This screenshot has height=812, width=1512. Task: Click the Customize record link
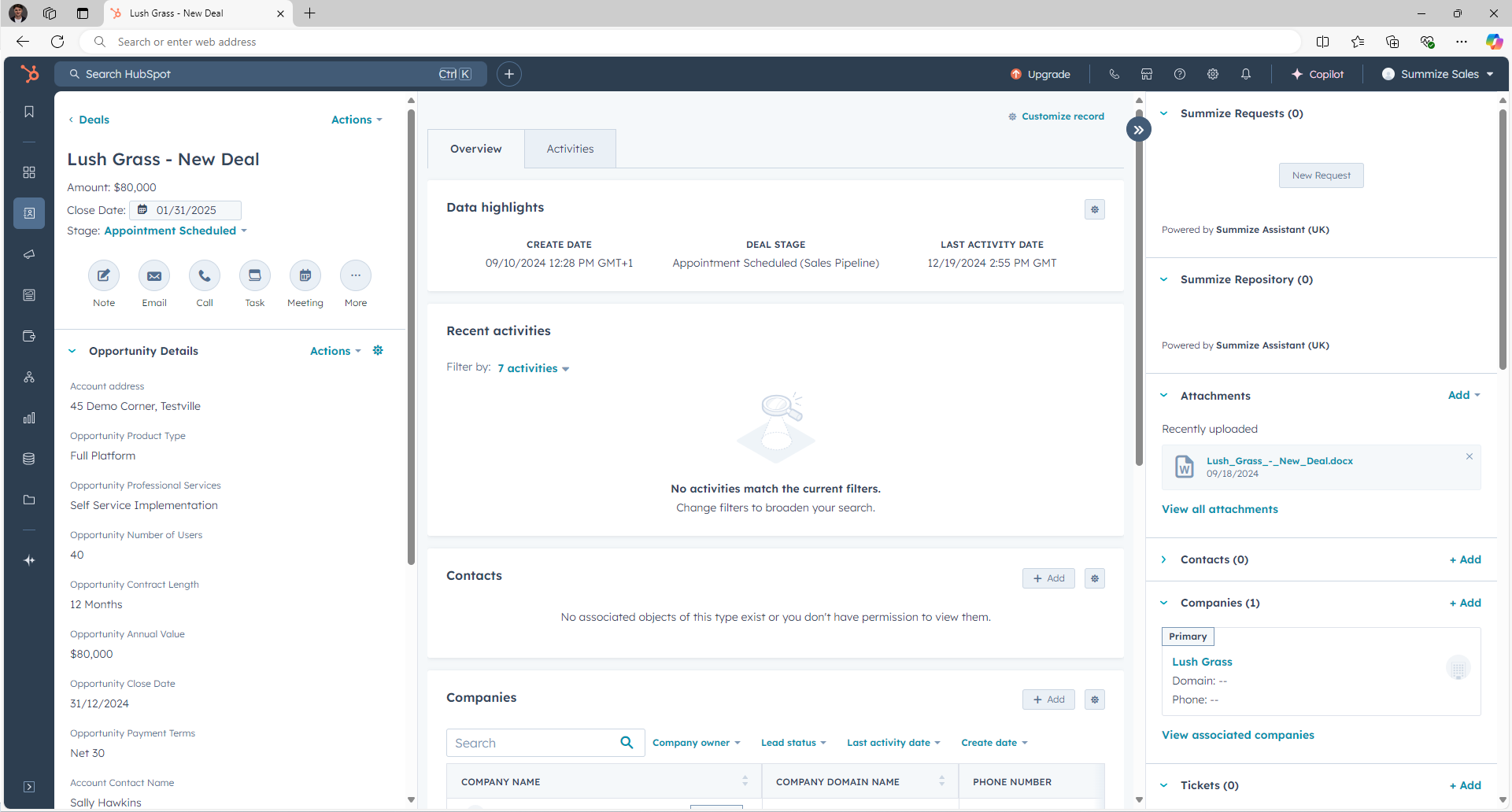click(x=1056, y=116)
